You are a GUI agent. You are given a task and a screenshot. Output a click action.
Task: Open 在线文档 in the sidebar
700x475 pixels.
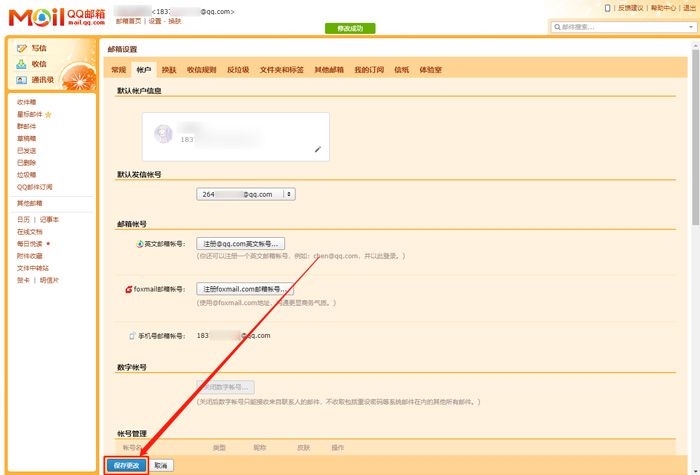click(29, 232)
